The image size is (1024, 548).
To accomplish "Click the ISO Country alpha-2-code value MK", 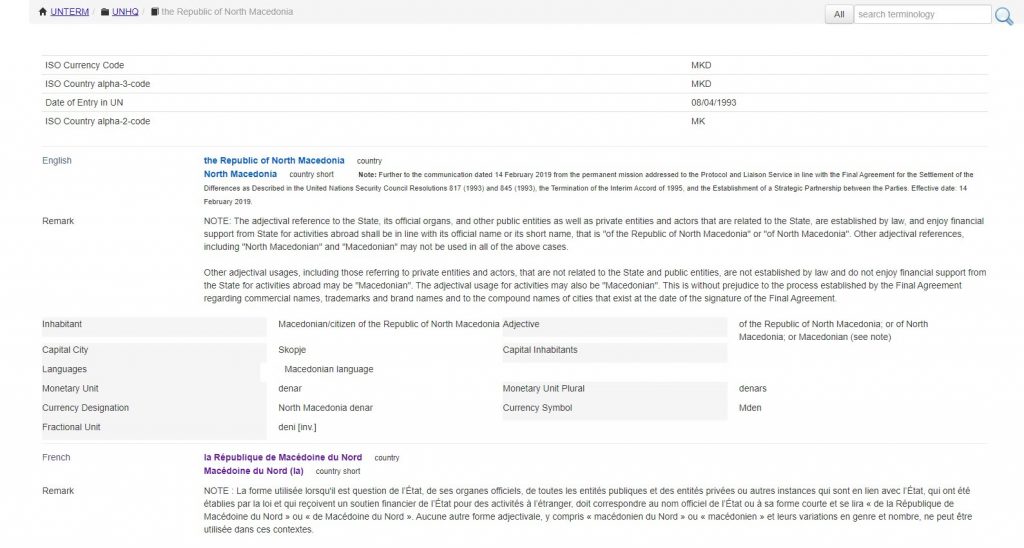I will point(698,121).
